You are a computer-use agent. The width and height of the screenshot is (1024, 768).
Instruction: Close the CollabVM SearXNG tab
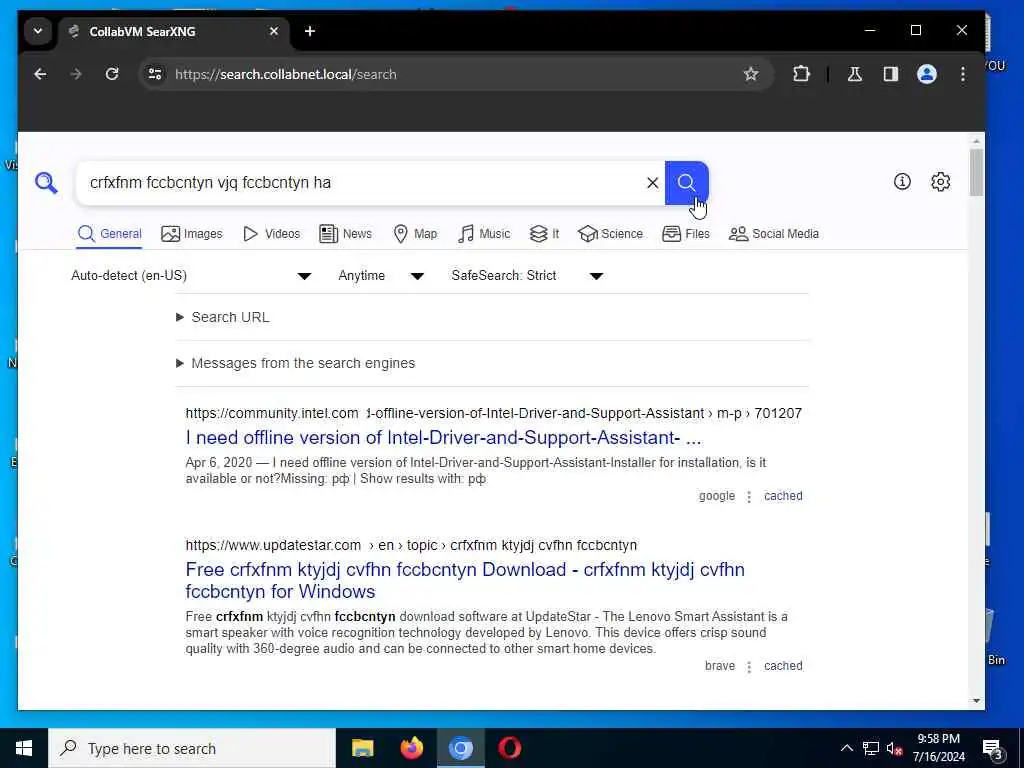click(x=274, y=31)
